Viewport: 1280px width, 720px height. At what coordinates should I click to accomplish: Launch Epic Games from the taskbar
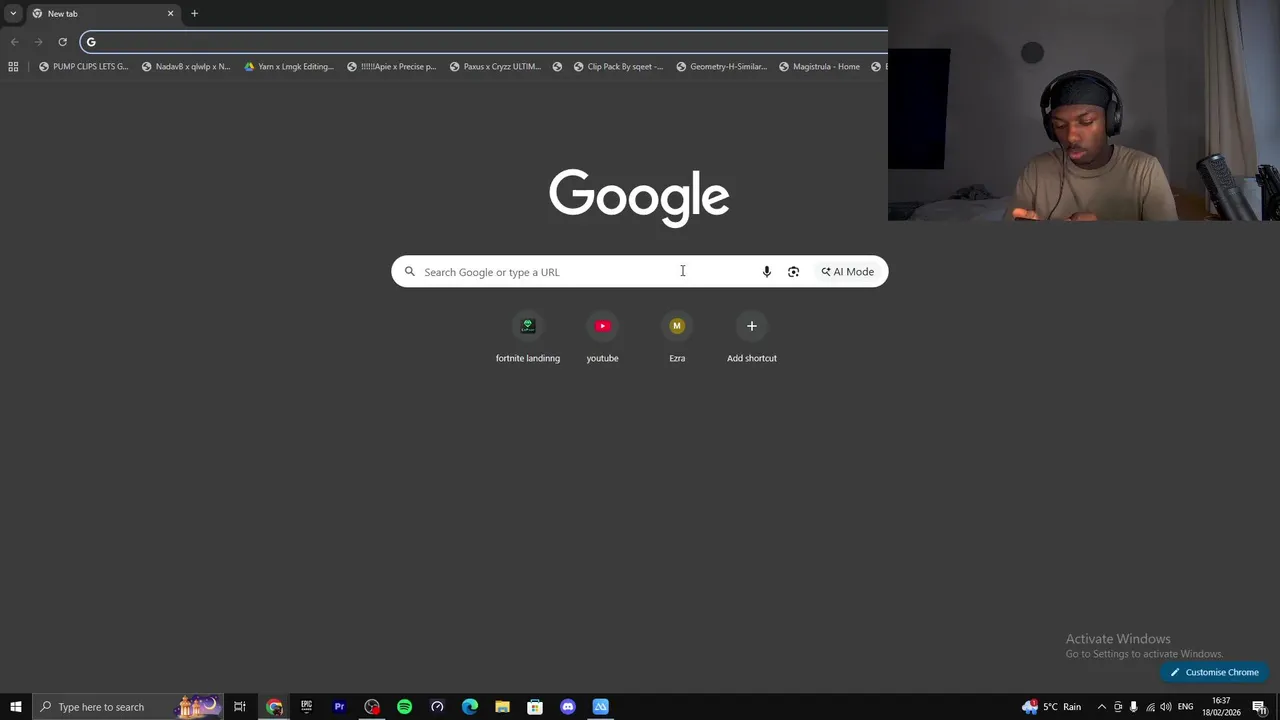(307, 707)
